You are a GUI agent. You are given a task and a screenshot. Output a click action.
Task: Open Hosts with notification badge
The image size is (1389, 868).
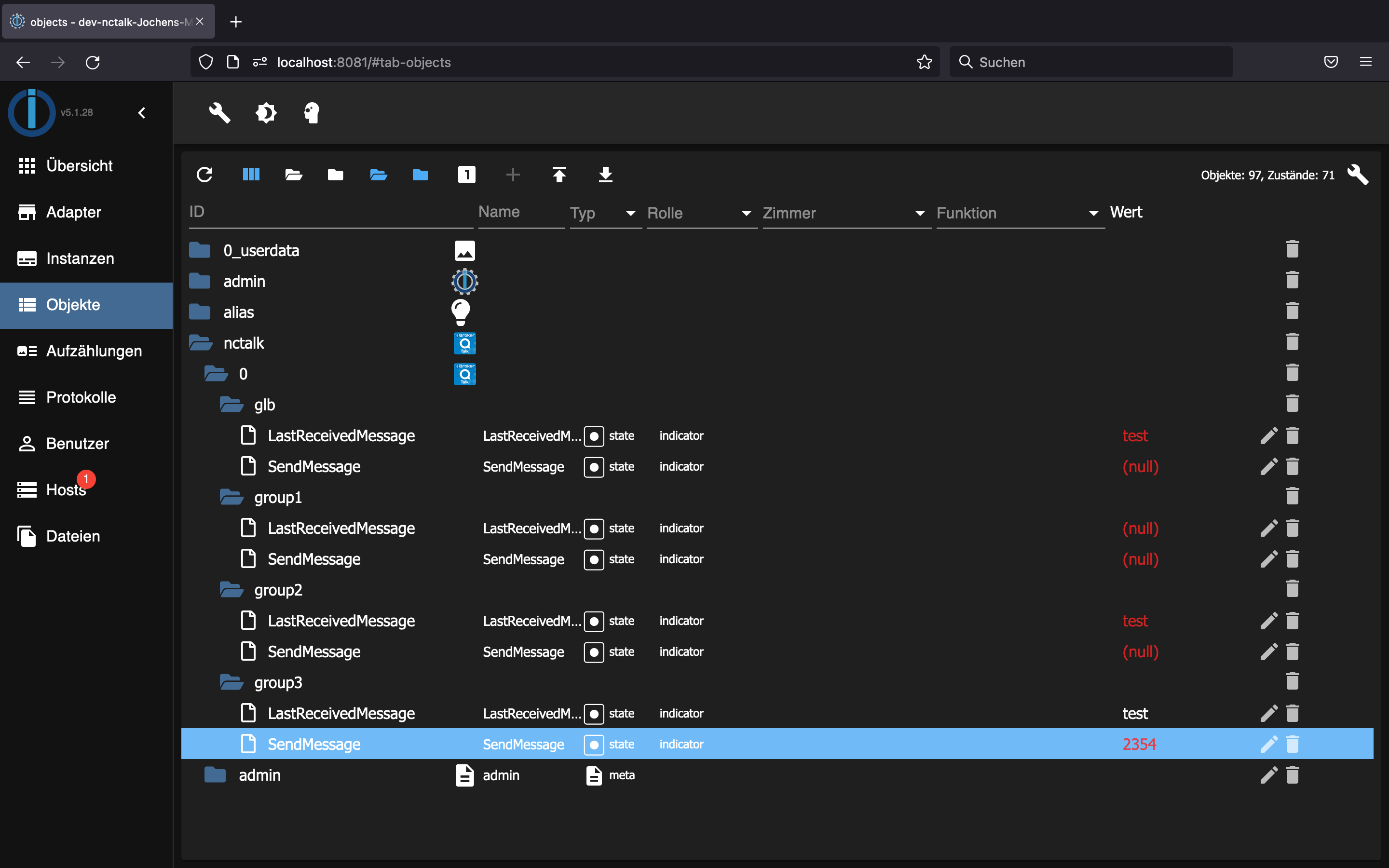[66, 489]
